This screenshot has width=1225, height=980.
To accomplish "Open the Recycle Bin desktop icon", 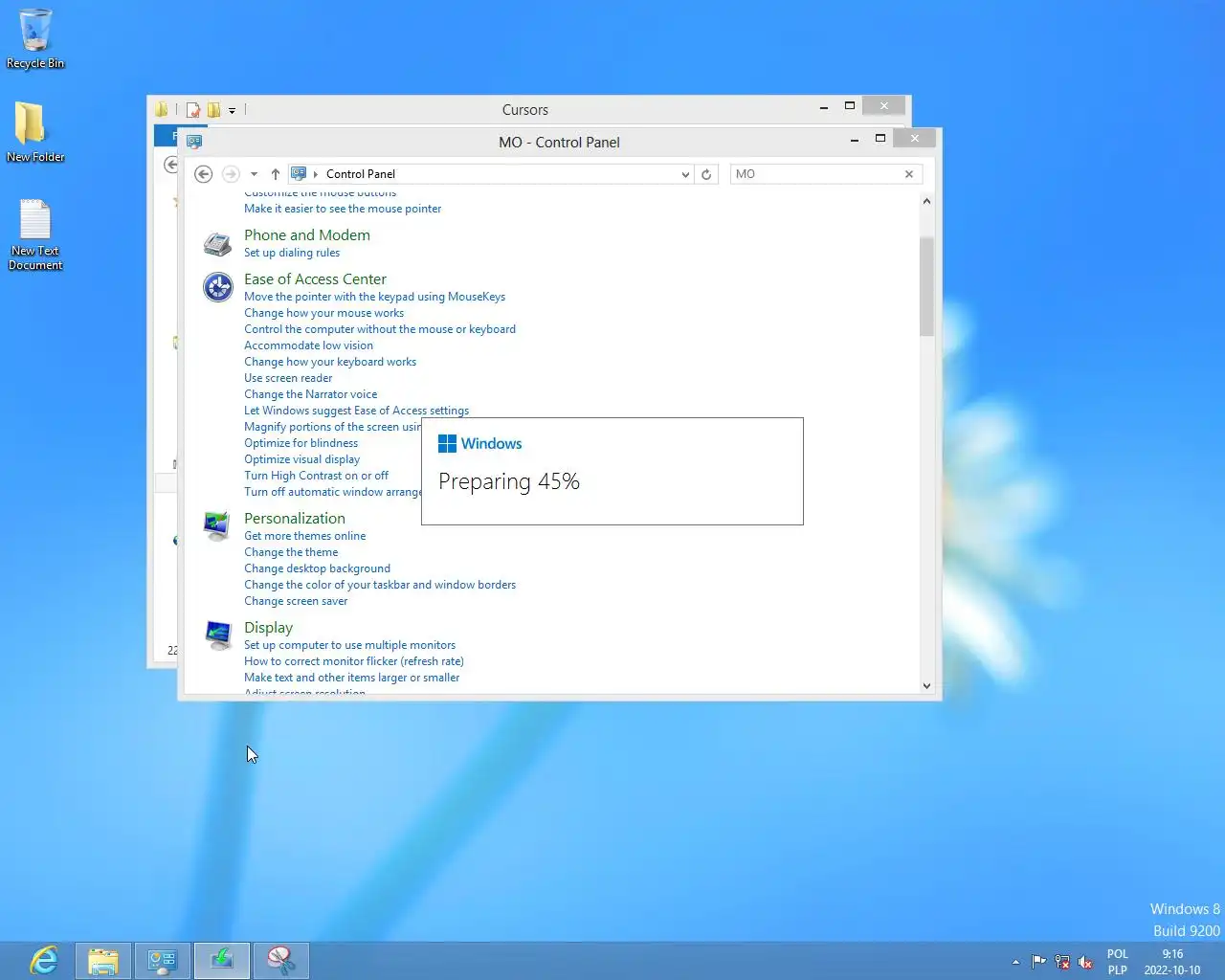I will tap(35, 38).
